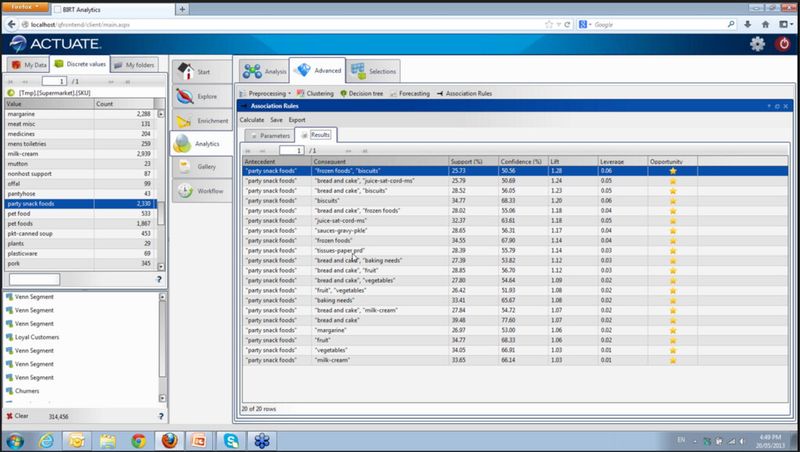This screenshot has width=800, height=452.
Task: Sort by the Lift column header
Action: (572, 161)
